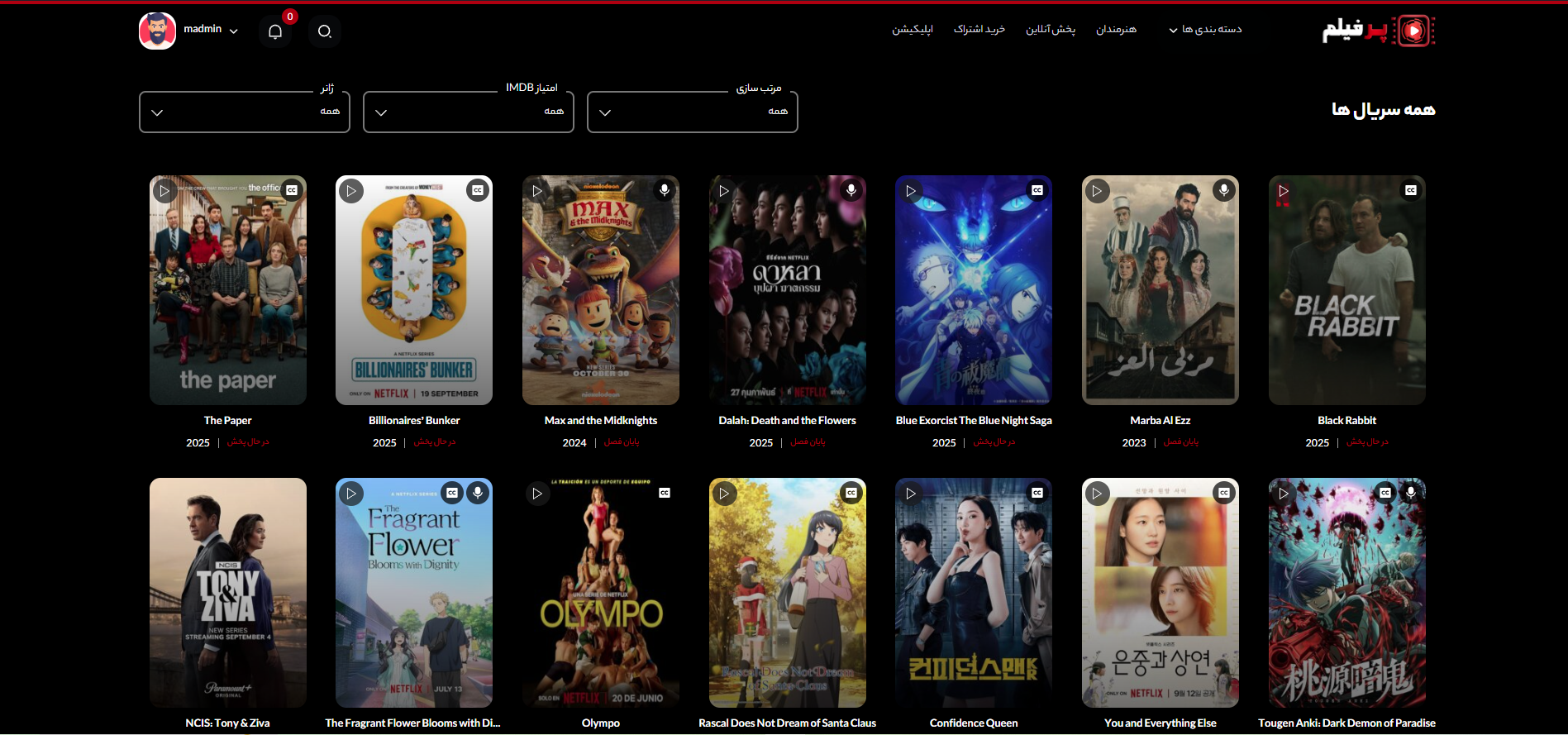Expand the دسته بندی ها categories menu

point(1205,30)
